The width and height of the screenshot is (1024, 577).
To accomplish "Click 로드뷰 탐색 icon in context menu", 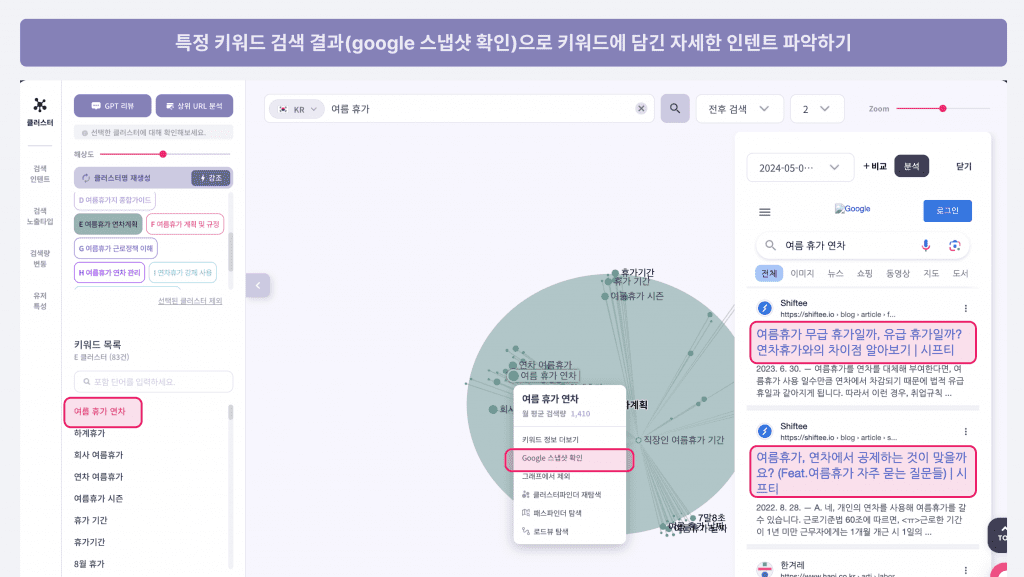I will (526, 531).
